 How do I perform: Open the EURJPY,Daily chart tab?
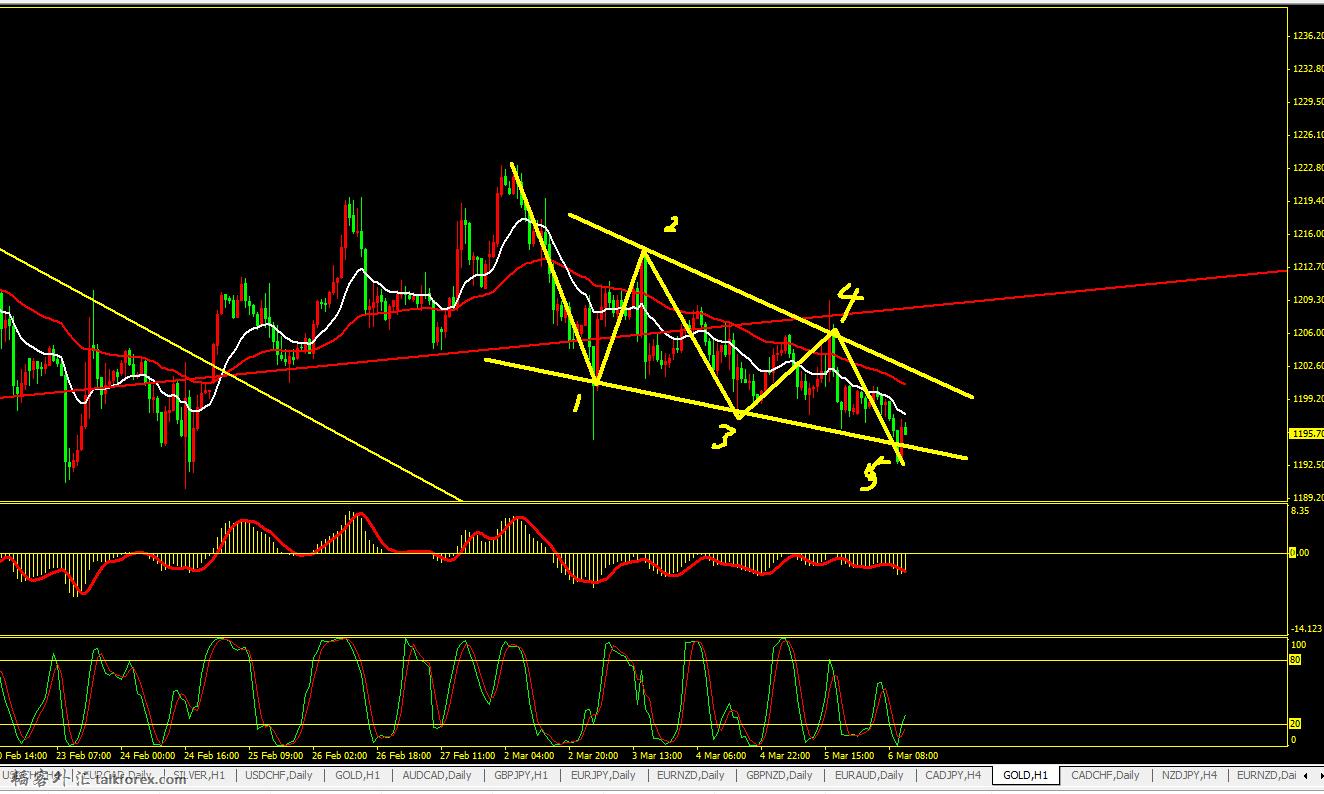click(x=602, y=775)
